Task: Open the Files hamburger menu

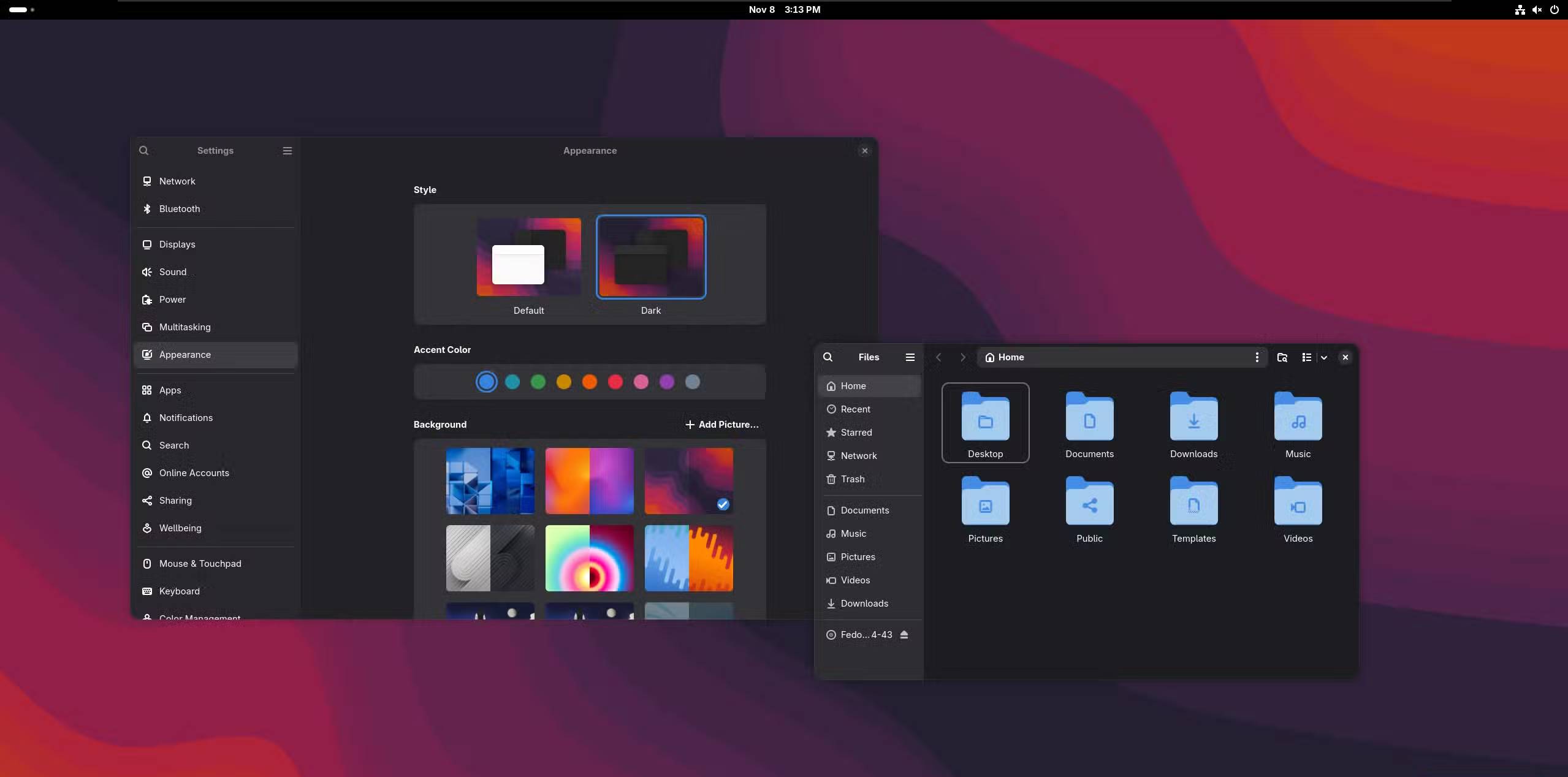Action: (x=910, y=357)
